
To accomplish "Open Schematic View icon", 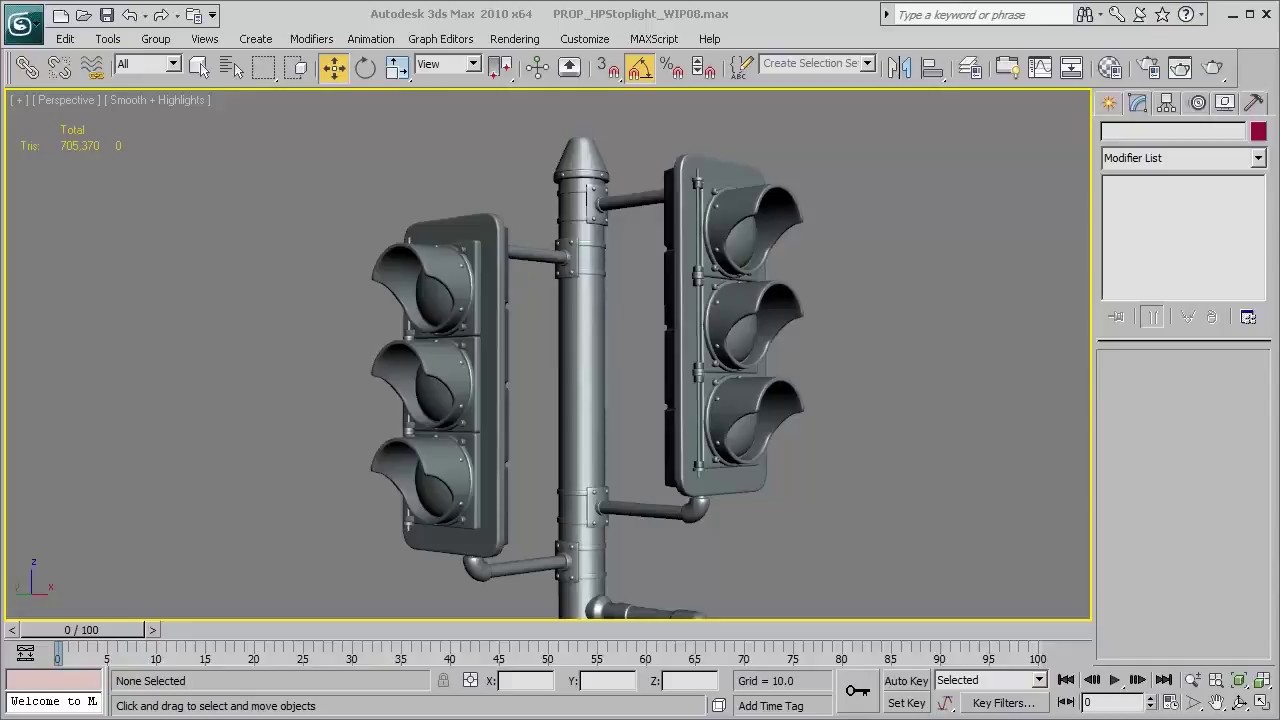I will (1072, 68).
